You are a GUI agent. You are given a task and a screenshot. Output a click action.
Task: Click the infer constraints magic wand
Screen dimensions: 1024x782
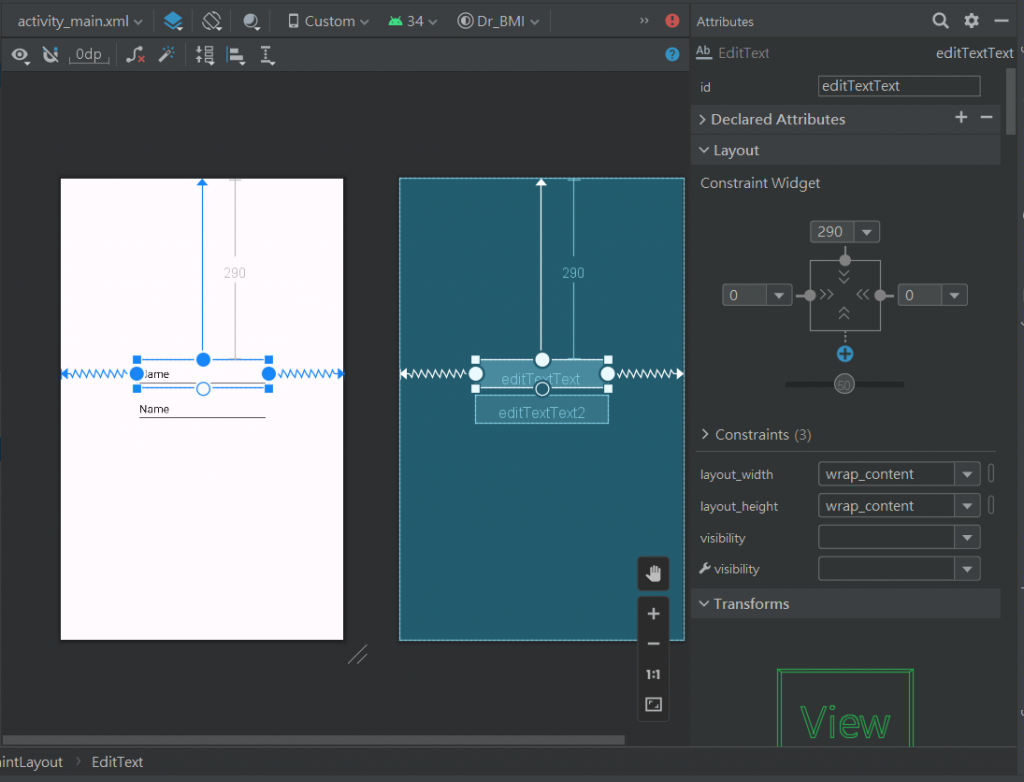[167, 55]
